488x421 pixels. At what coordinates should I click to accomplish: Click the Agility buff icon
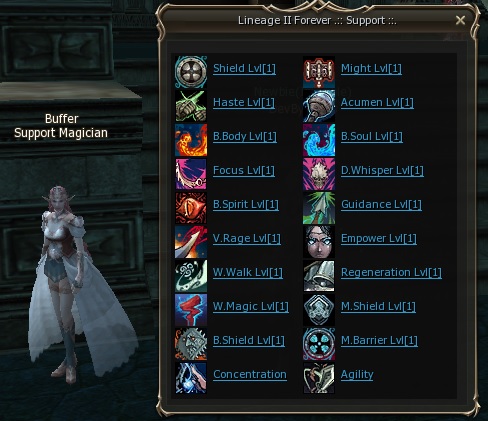tap(319, 378)
